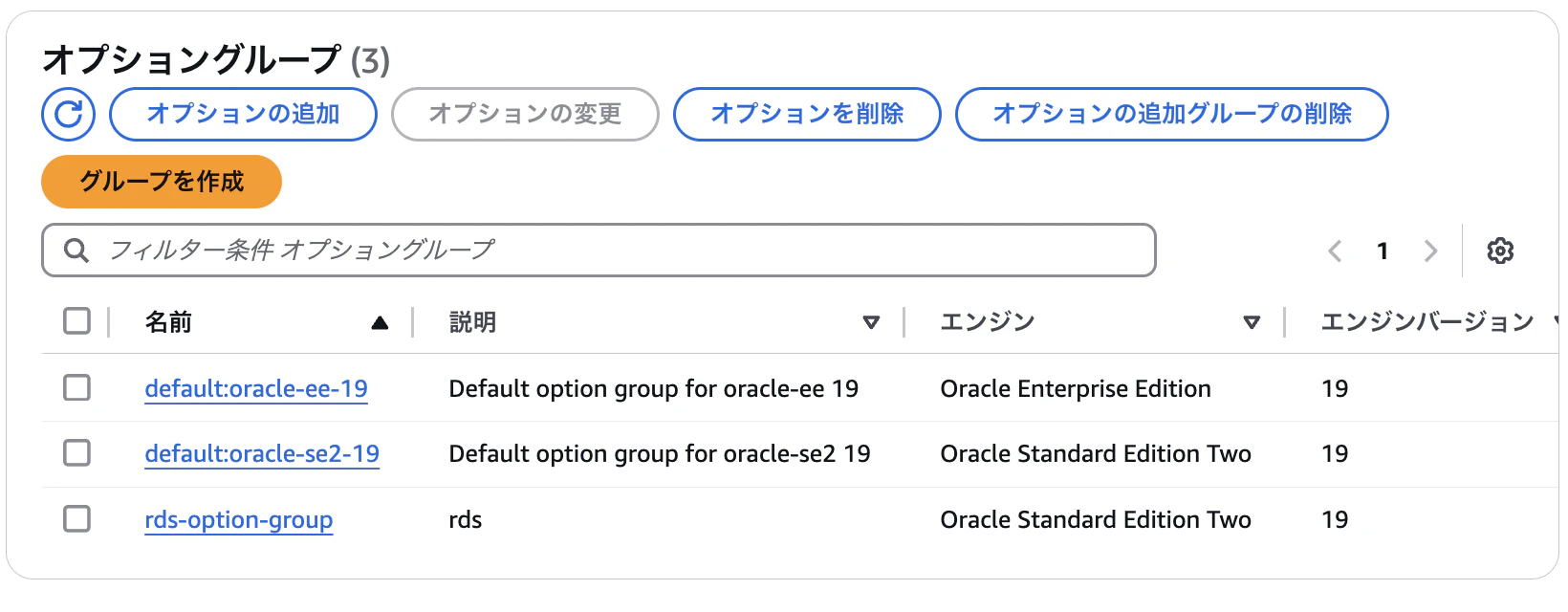This screenshot has height=612, width=1568.
Task: Open table preferences gear icon
Action: coord(1500,251)
